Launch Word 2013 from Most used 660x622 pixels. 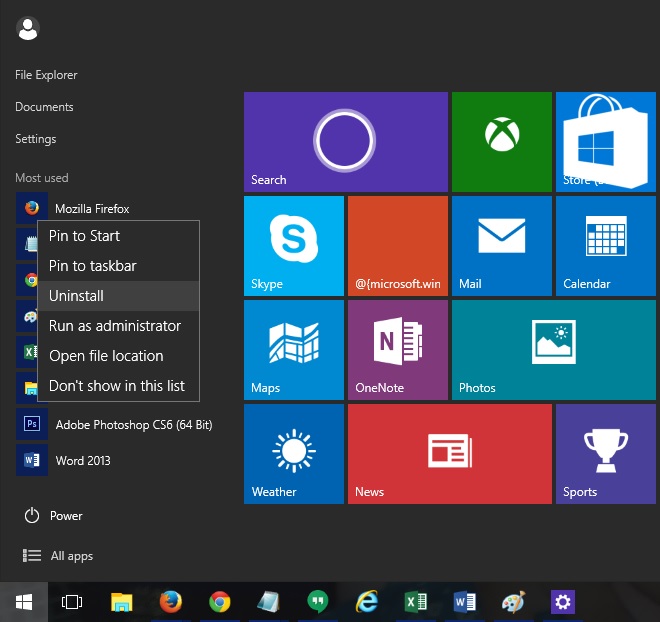pos(64,460)
